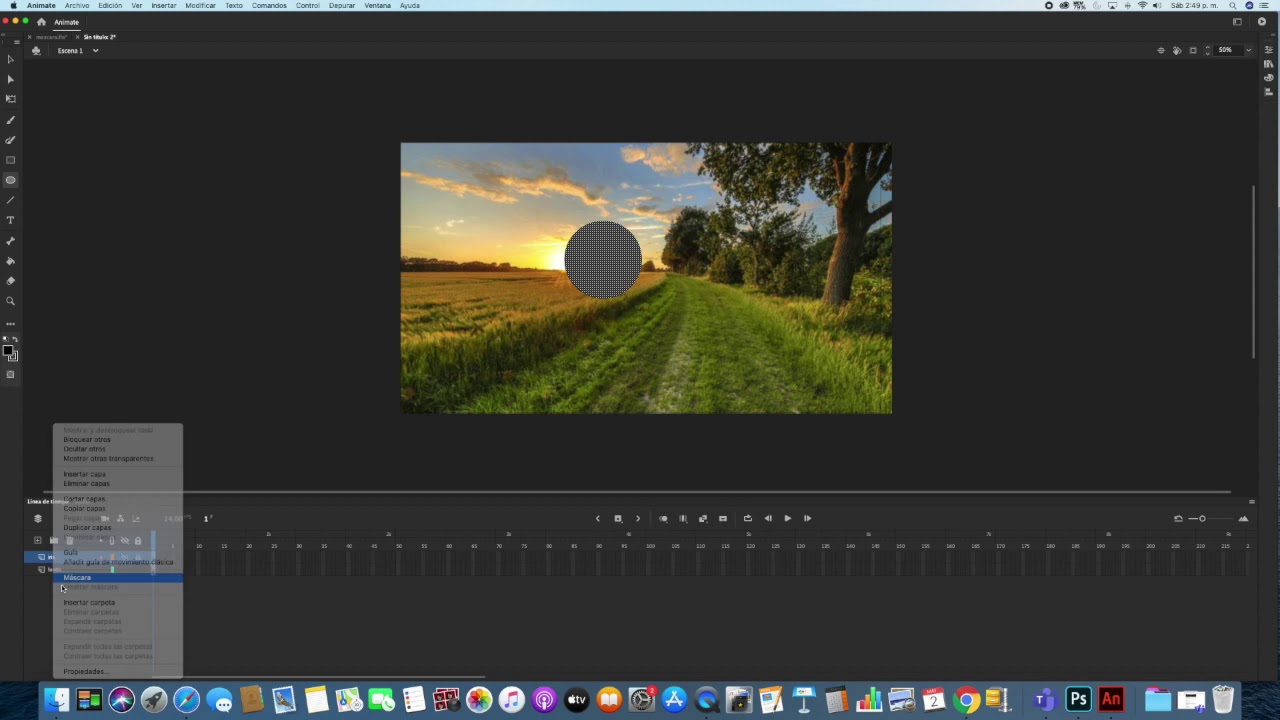This screenshot has height=720, width=1280.
Task: Open Finder from the Dock
Action: click(x=57, y=699)
